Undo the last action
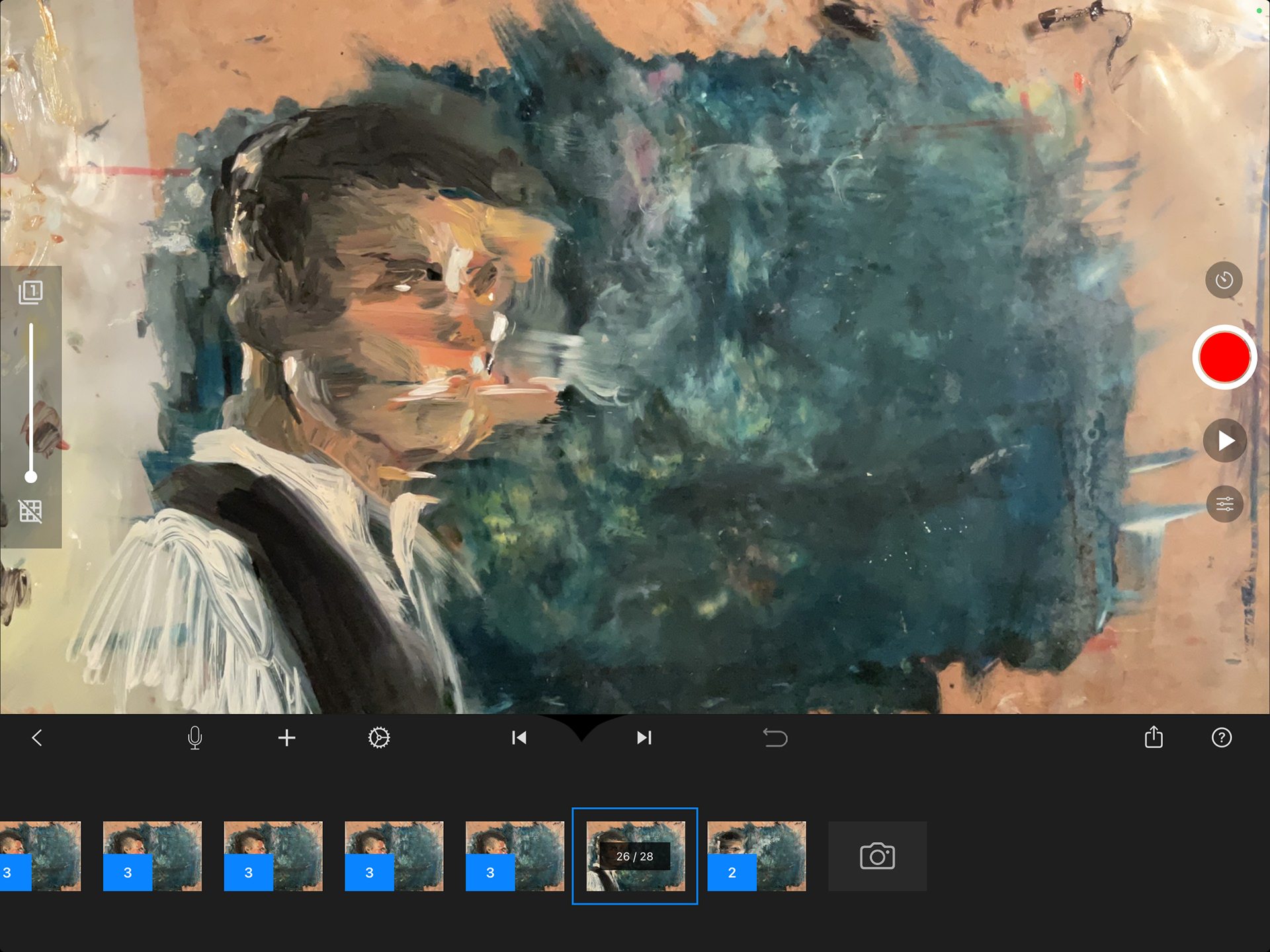Screen dimensions: 1270x952 775,738
